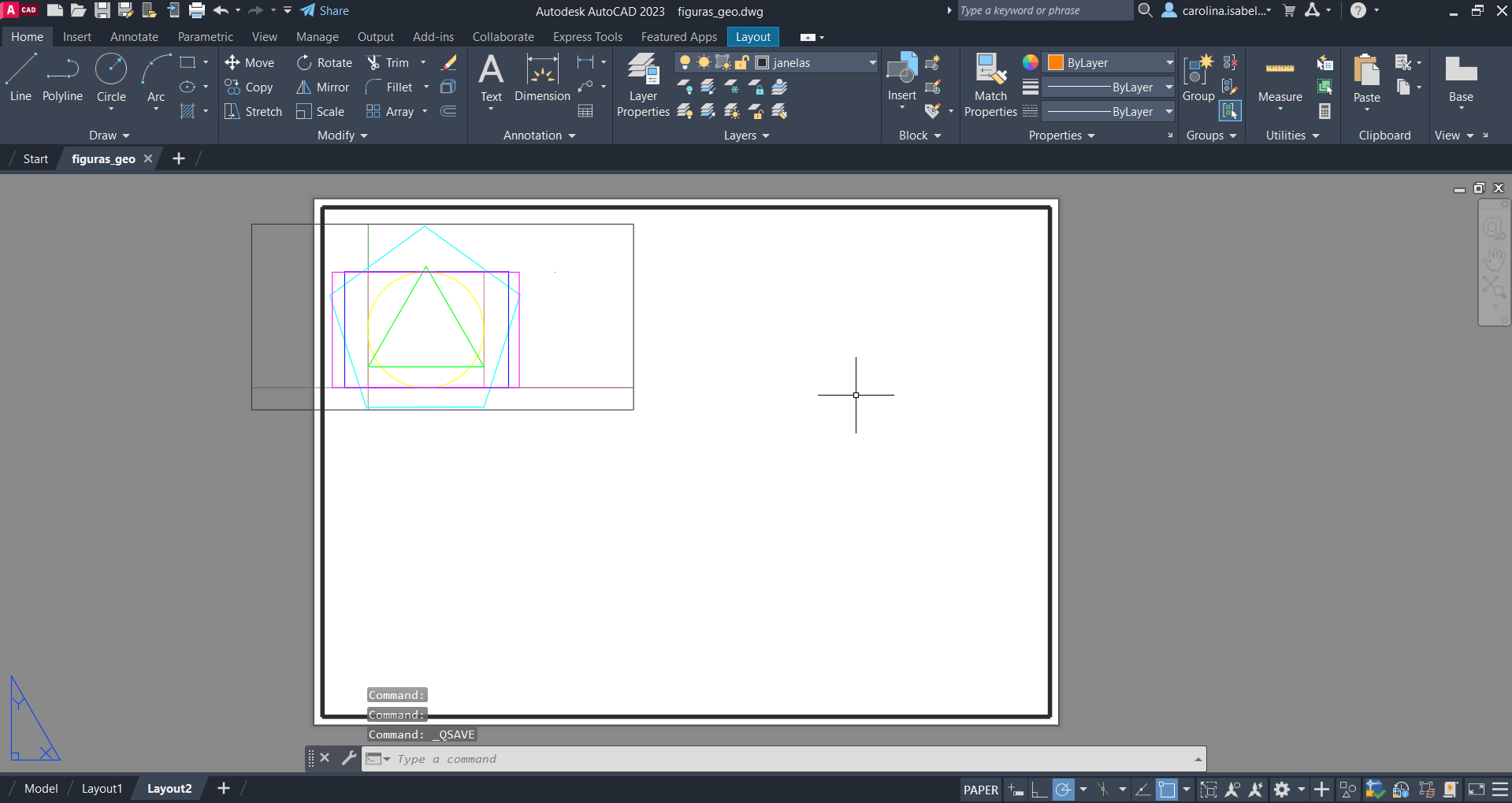Toggle polar tracking in status bar

click(1063, 790)
